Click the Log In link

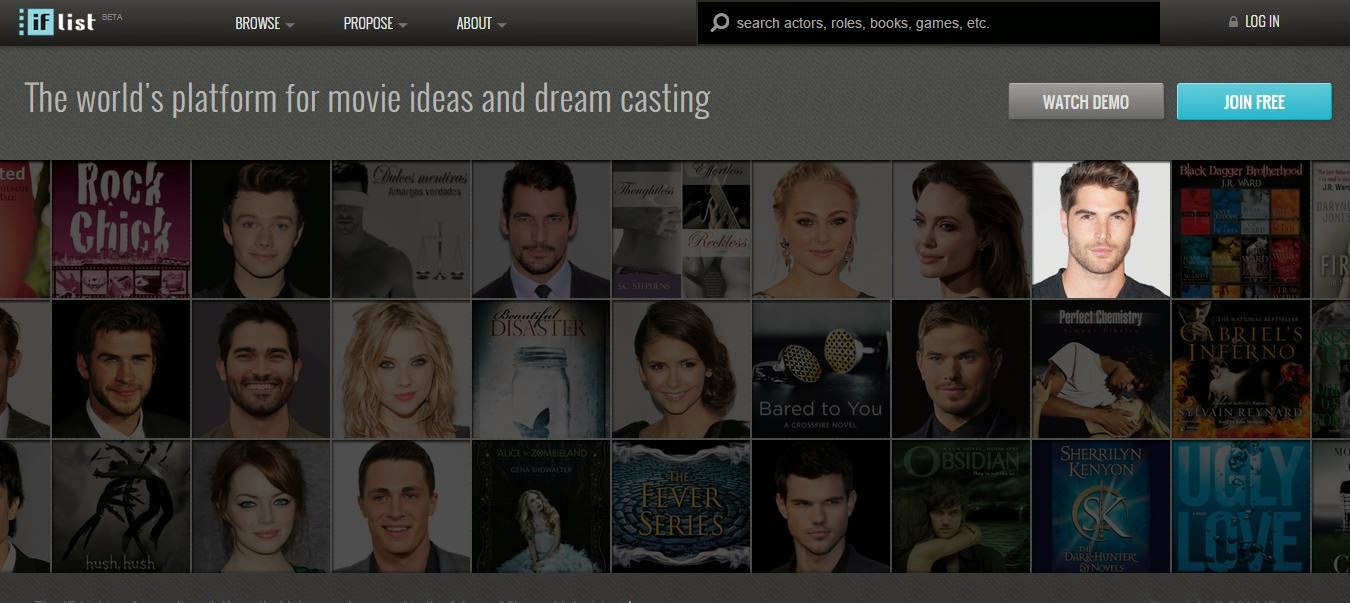[1262, 22]
